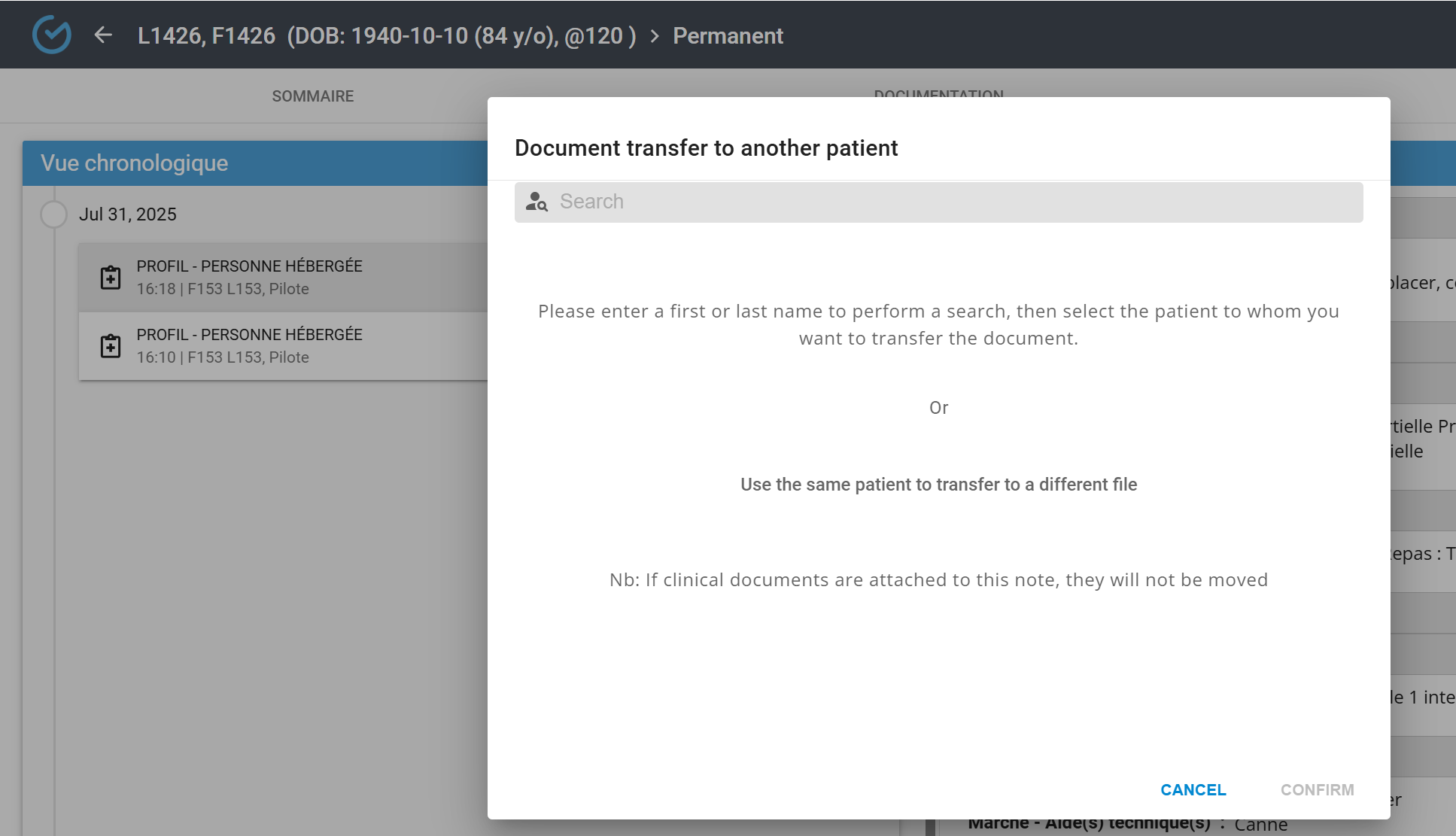
Task: Open the 16:18 PROFIL - PERSONNE HÉBERGÉE entry
Action: (283, 278)
